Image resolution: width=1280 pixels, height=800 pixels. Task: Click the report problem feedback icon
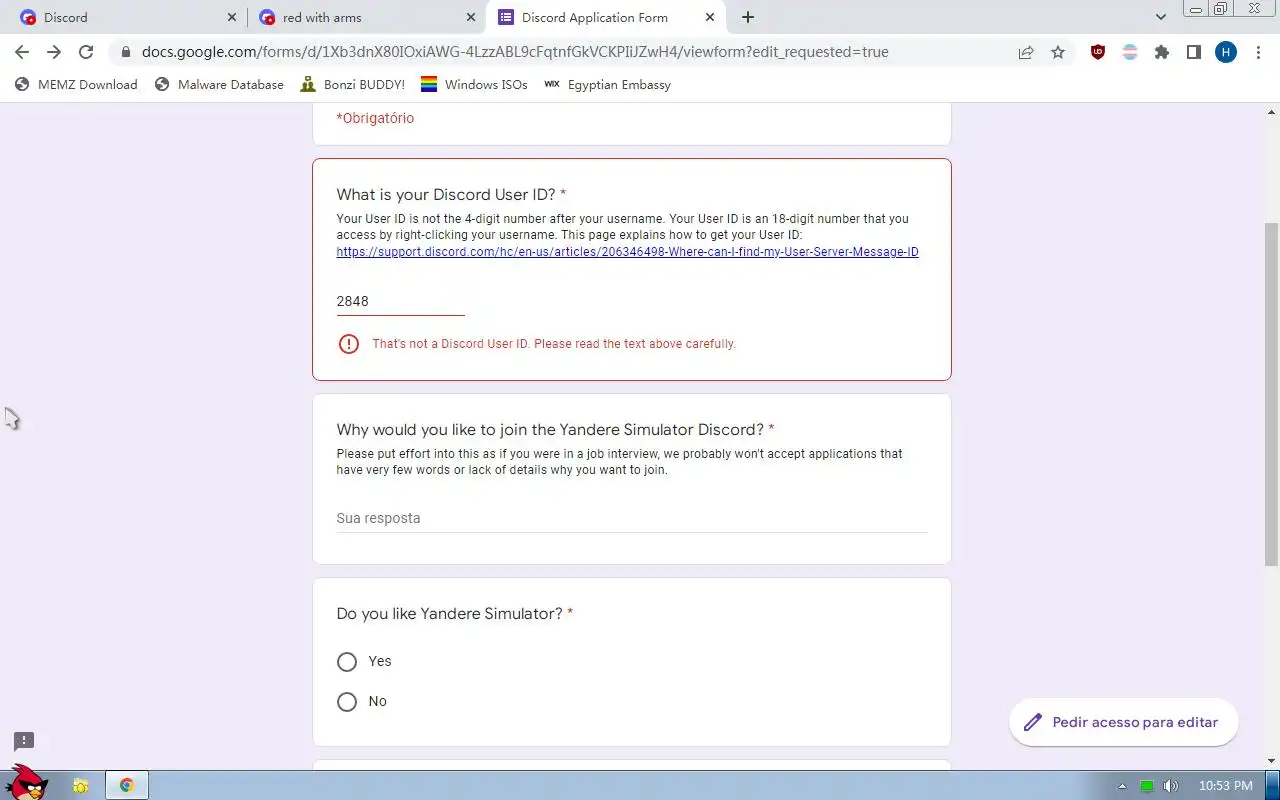coord(24,741)
